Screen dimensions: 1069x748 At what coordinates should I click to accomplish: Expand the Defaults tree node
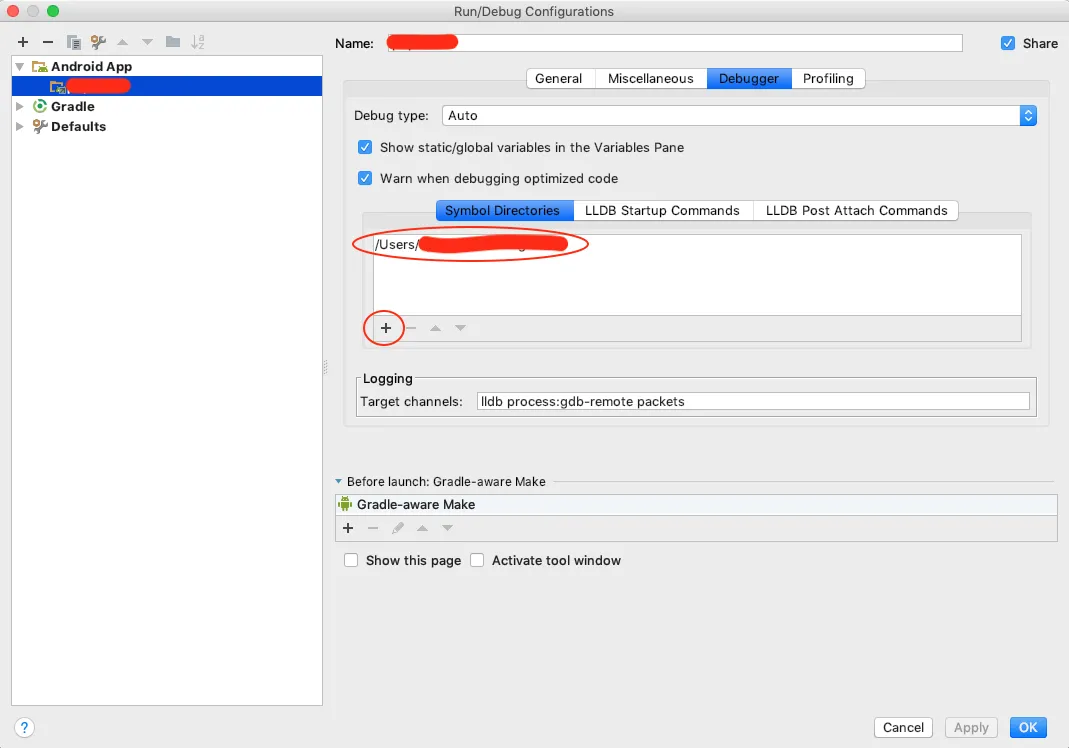[20, 126]
